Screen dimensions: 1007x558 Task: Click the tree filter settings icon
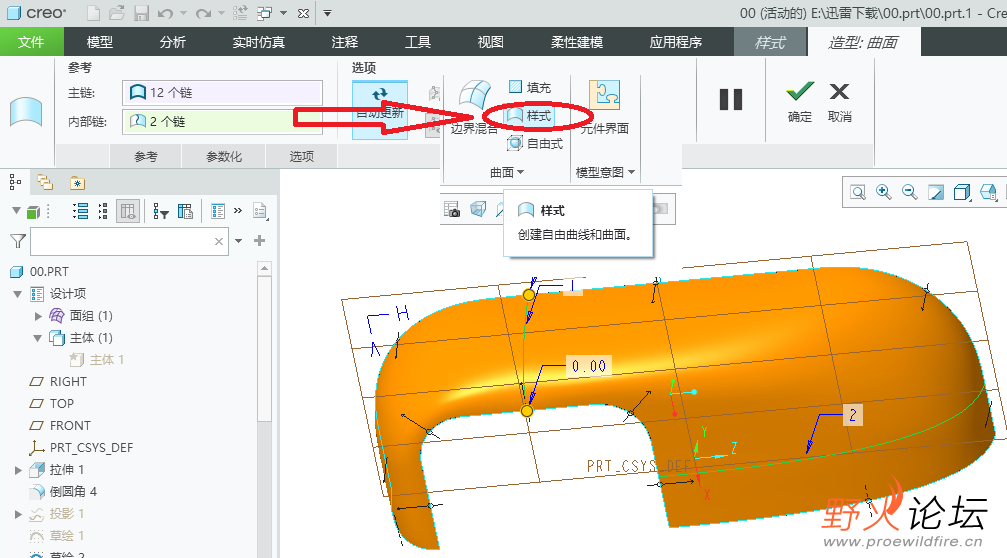coord(161,211)
